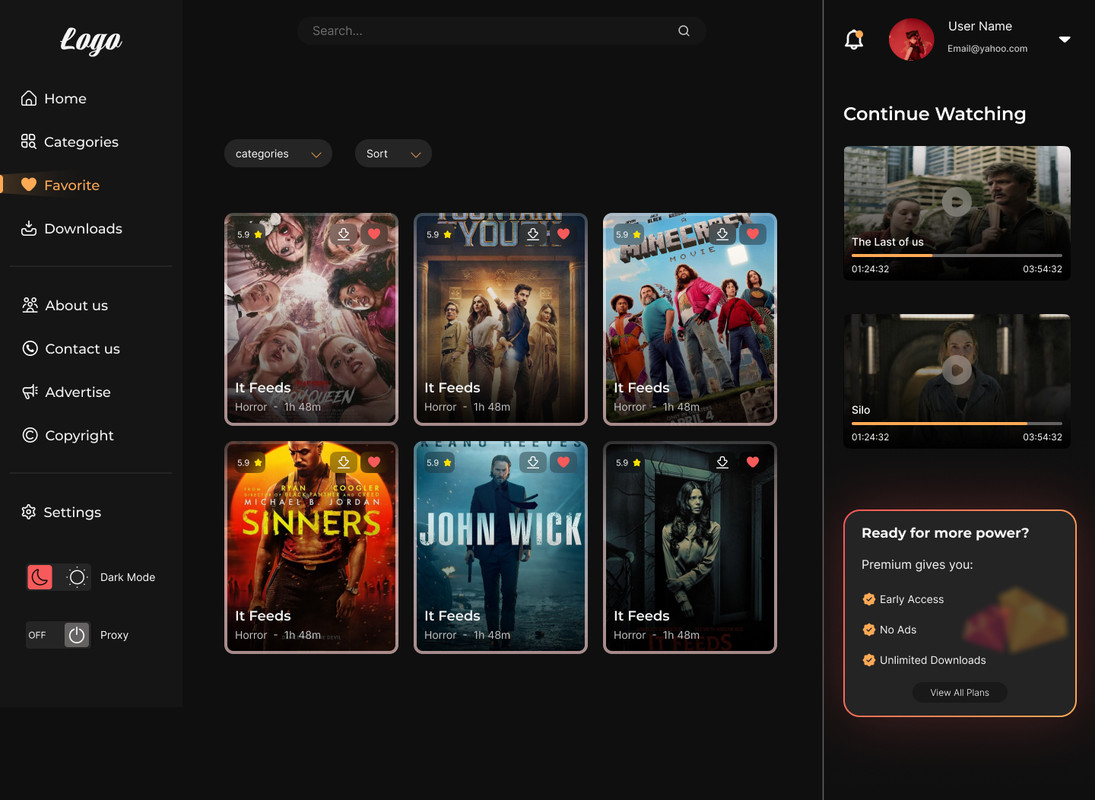The image size is (1095, 800).
Task: Unfavorite the woman-in-doorway movie heart
Action: 753,462
